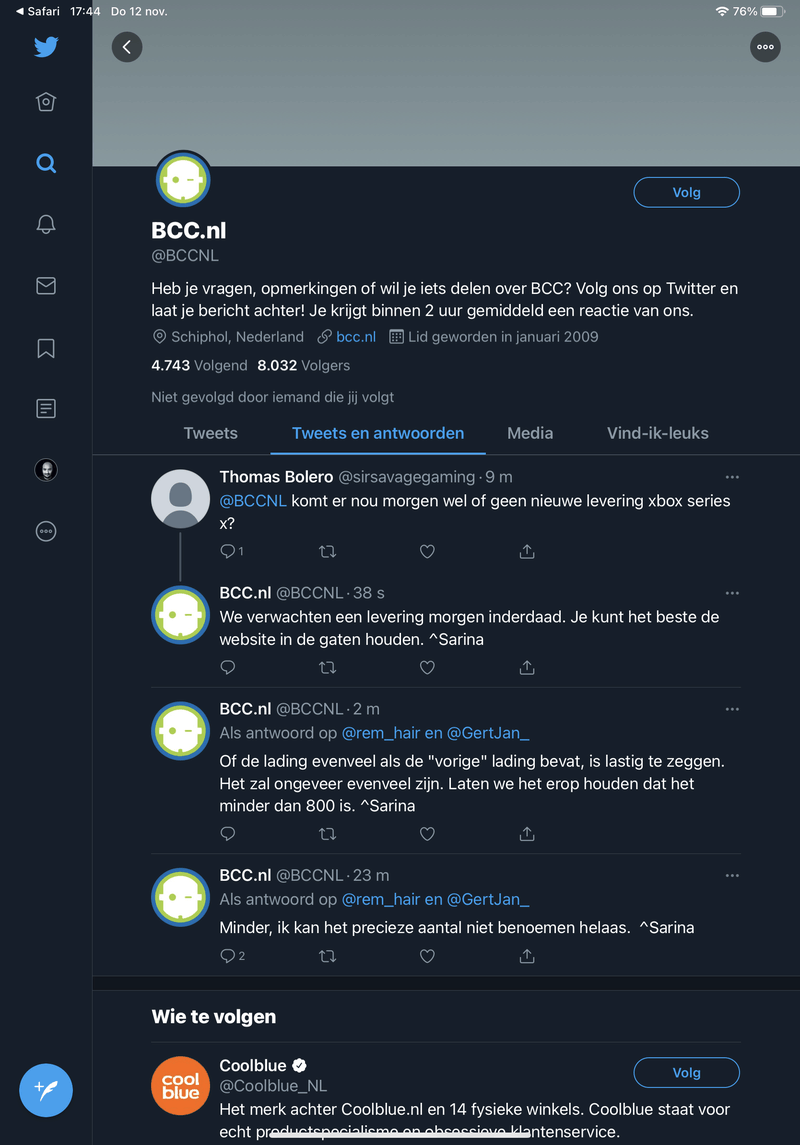Open the 8.032 Volgers followers list
Image resolution: width=800 pixels, height=1145 pixels.
click(x=303, y=365)
